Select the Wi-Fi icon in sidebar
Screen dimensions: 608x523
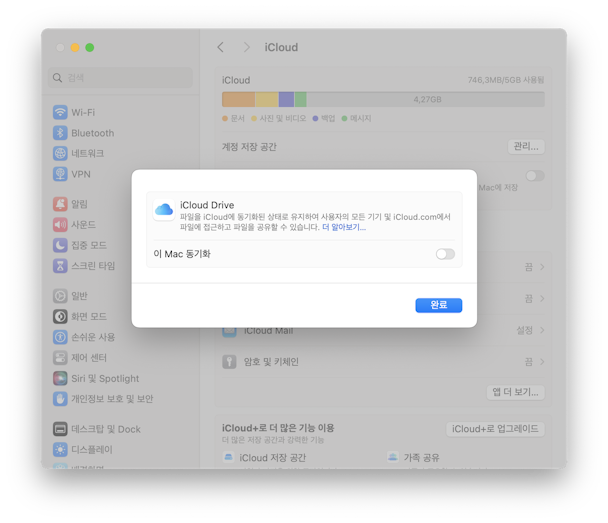point(60,112)
